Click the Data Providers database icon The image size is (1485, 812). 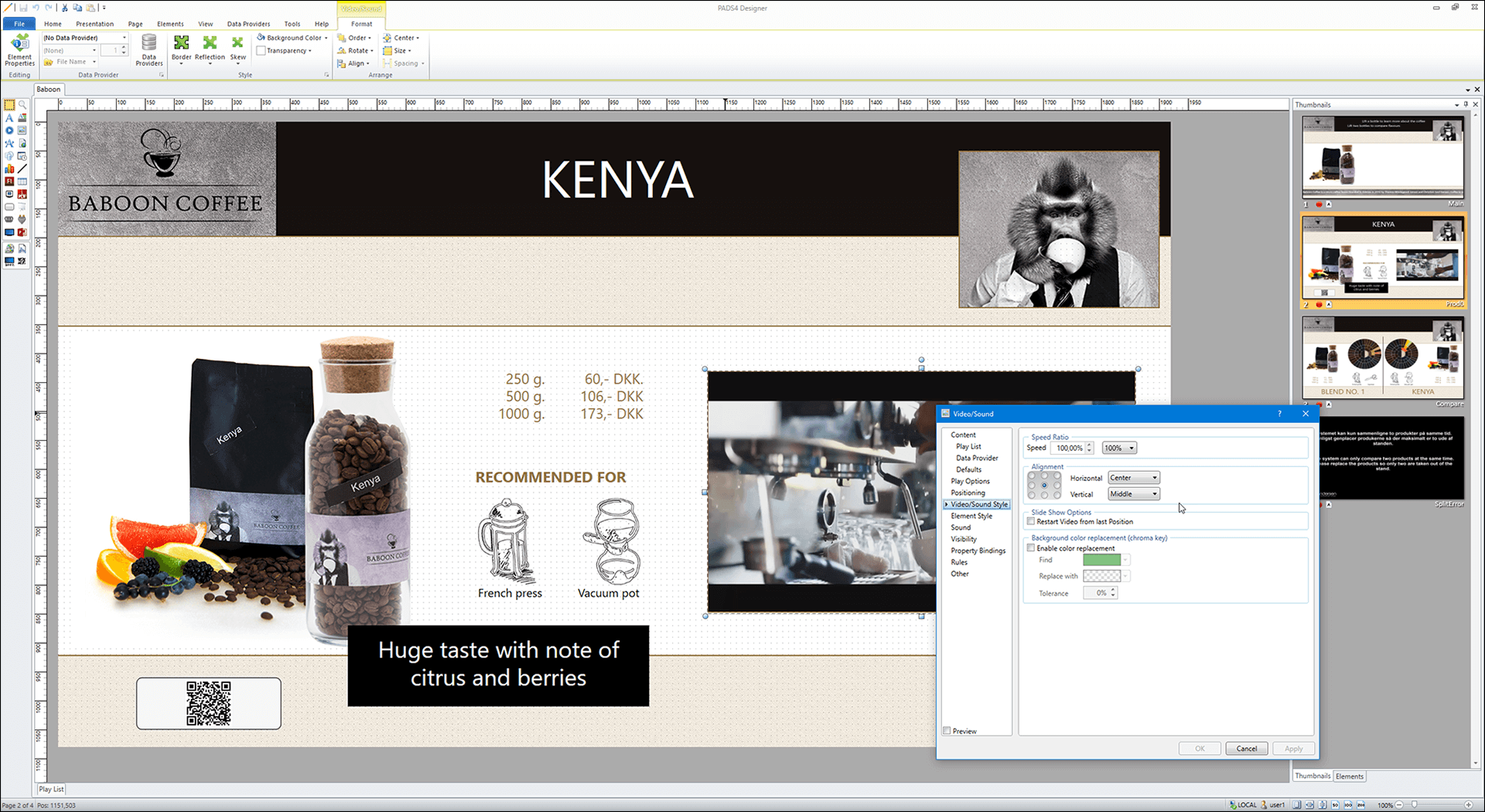click(149, 50)
